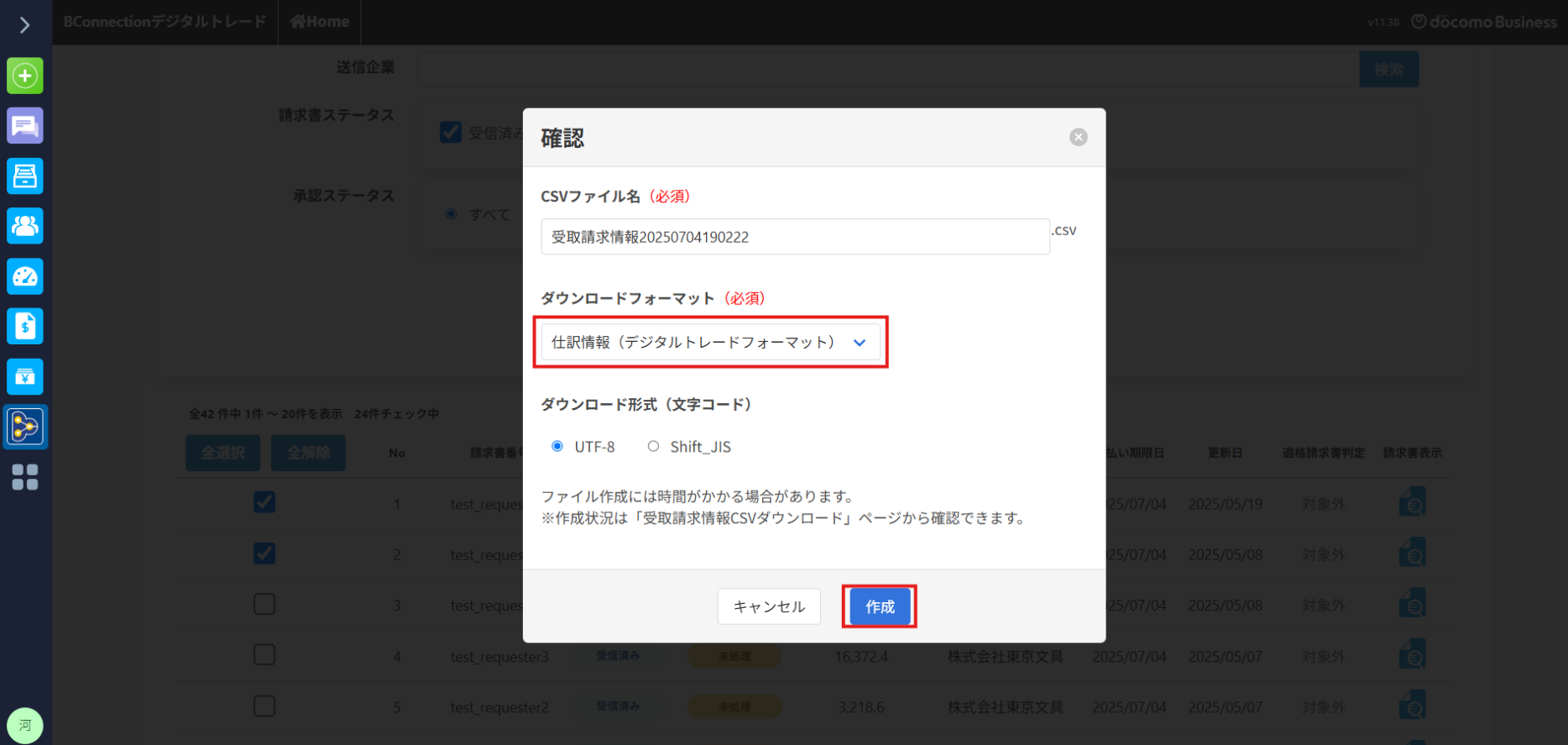Click the BConnectionデジタルトレード header tab
The width and height of the screenshot is (1568, 745).
tap(165, 22)
